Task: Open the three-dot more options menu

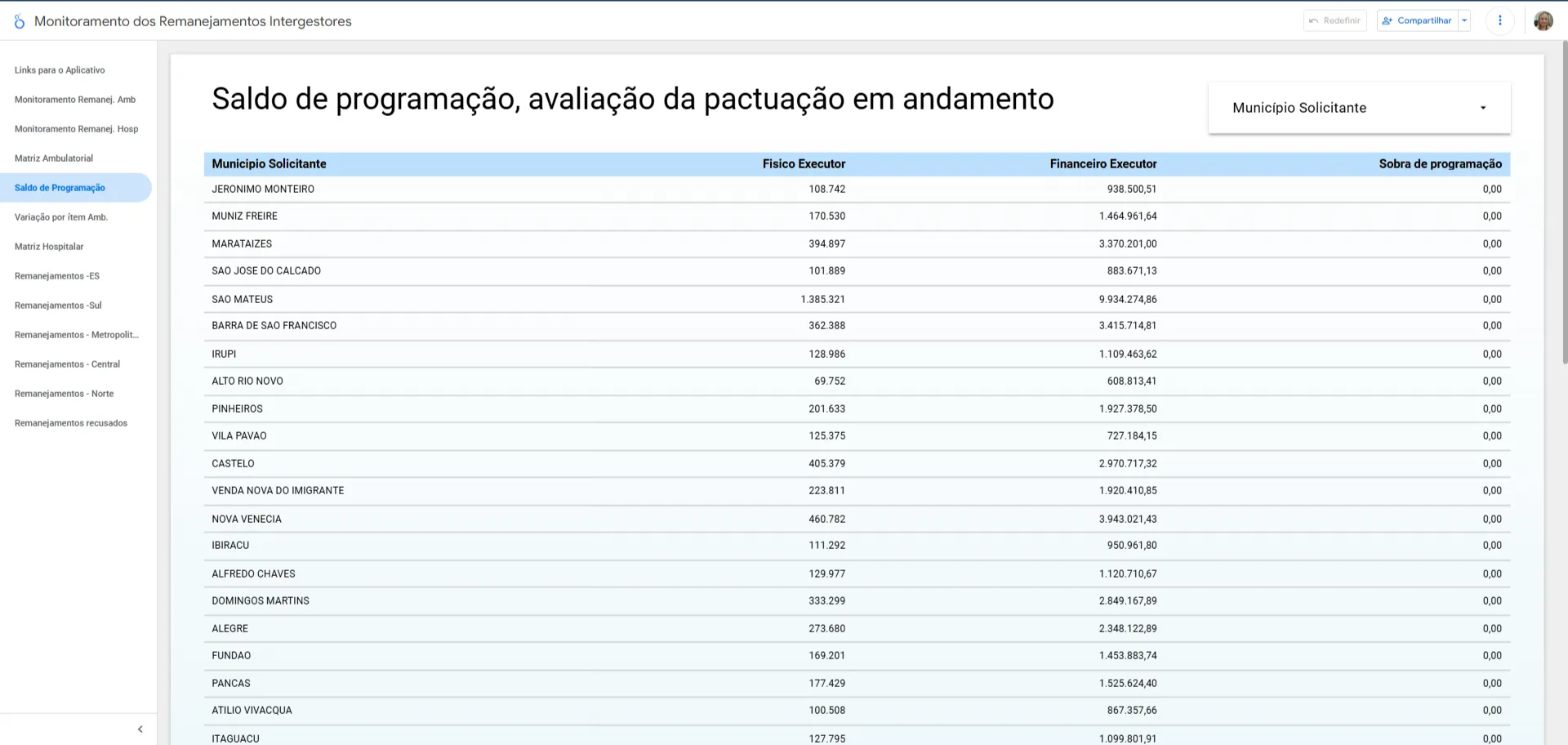Action: point(1499,20)
